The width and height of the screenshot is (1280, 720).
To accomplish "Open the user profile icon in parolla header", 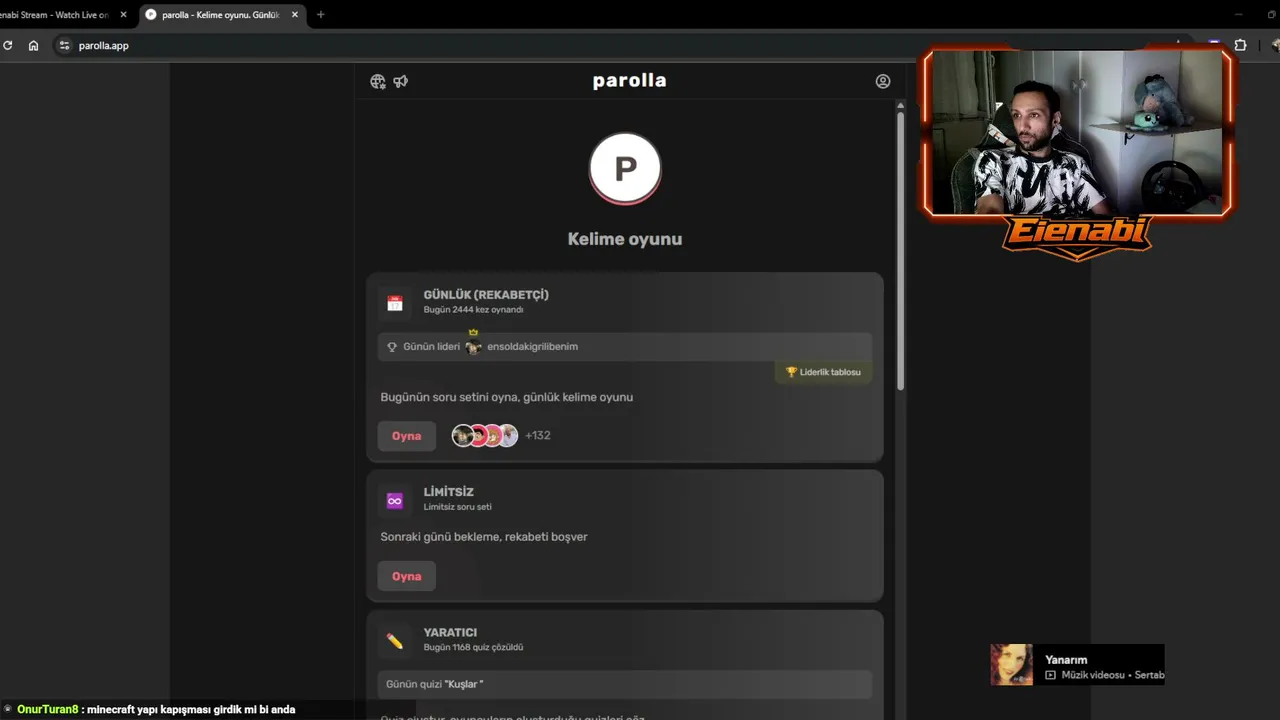I will (x=883, y=82).
